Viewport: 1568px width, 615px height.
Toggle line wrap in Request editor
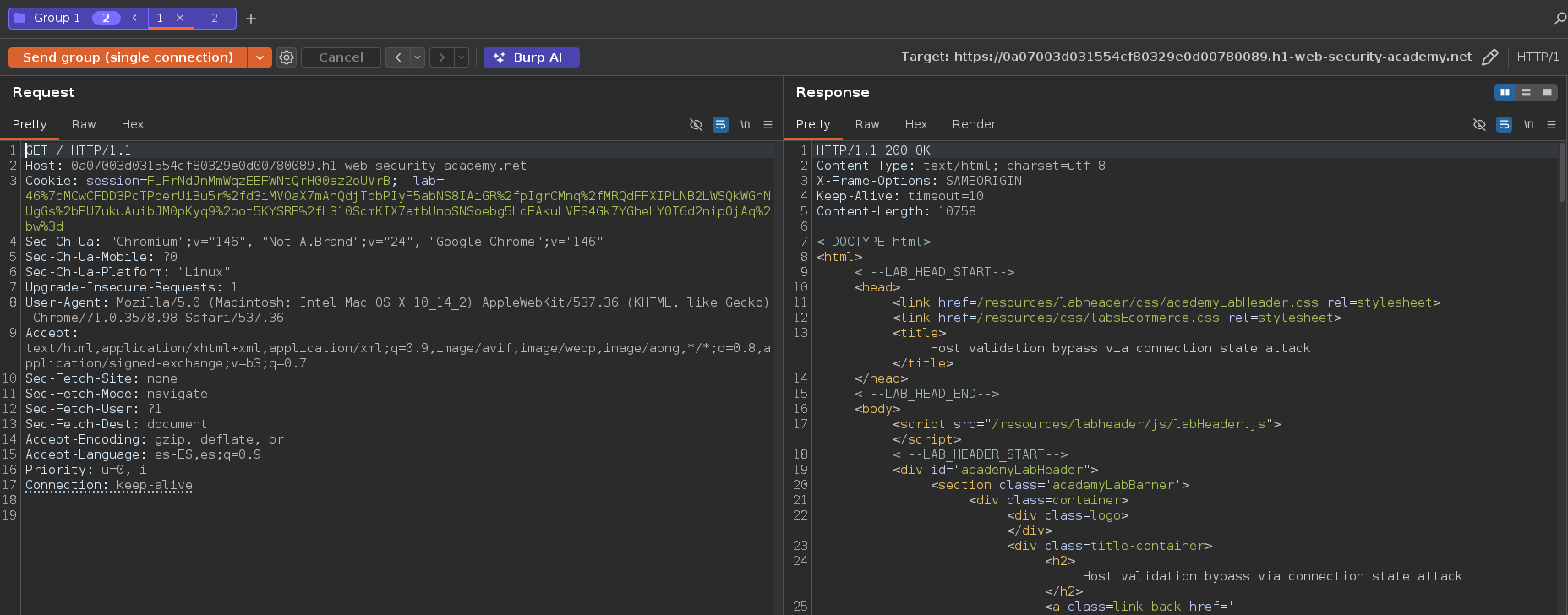720,124
